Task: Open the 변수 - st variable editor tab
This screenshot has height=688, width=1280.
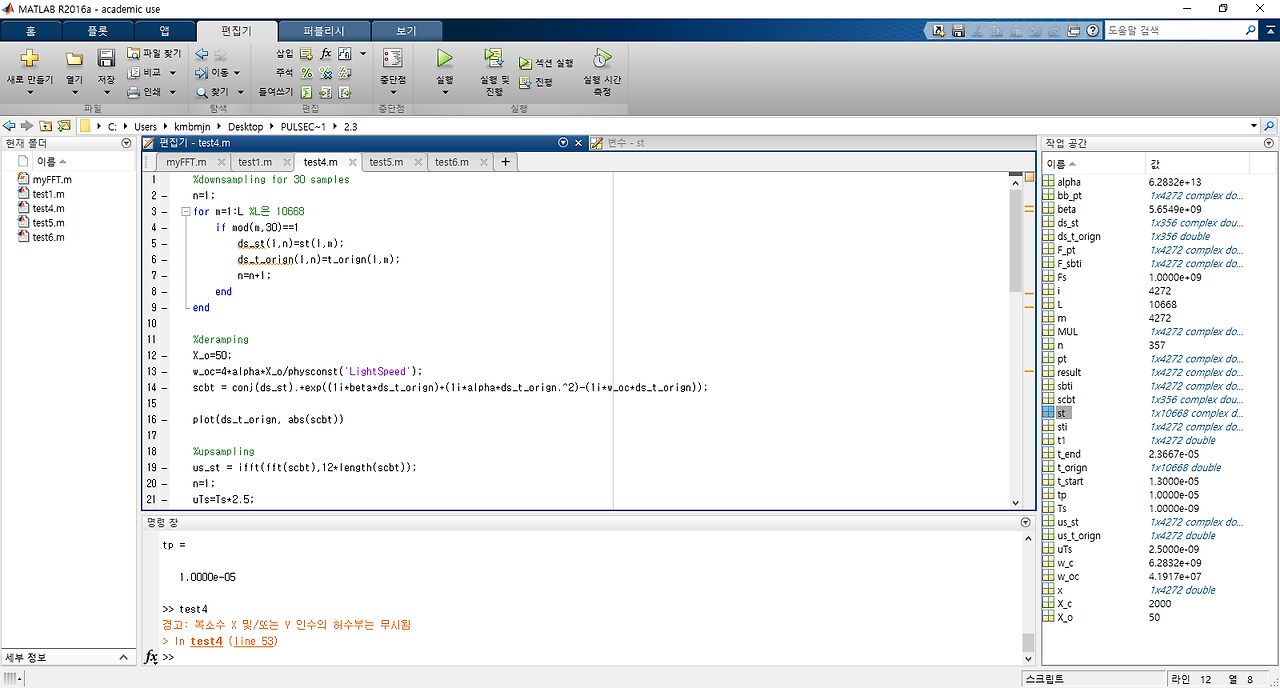Action: pos(625,143)
